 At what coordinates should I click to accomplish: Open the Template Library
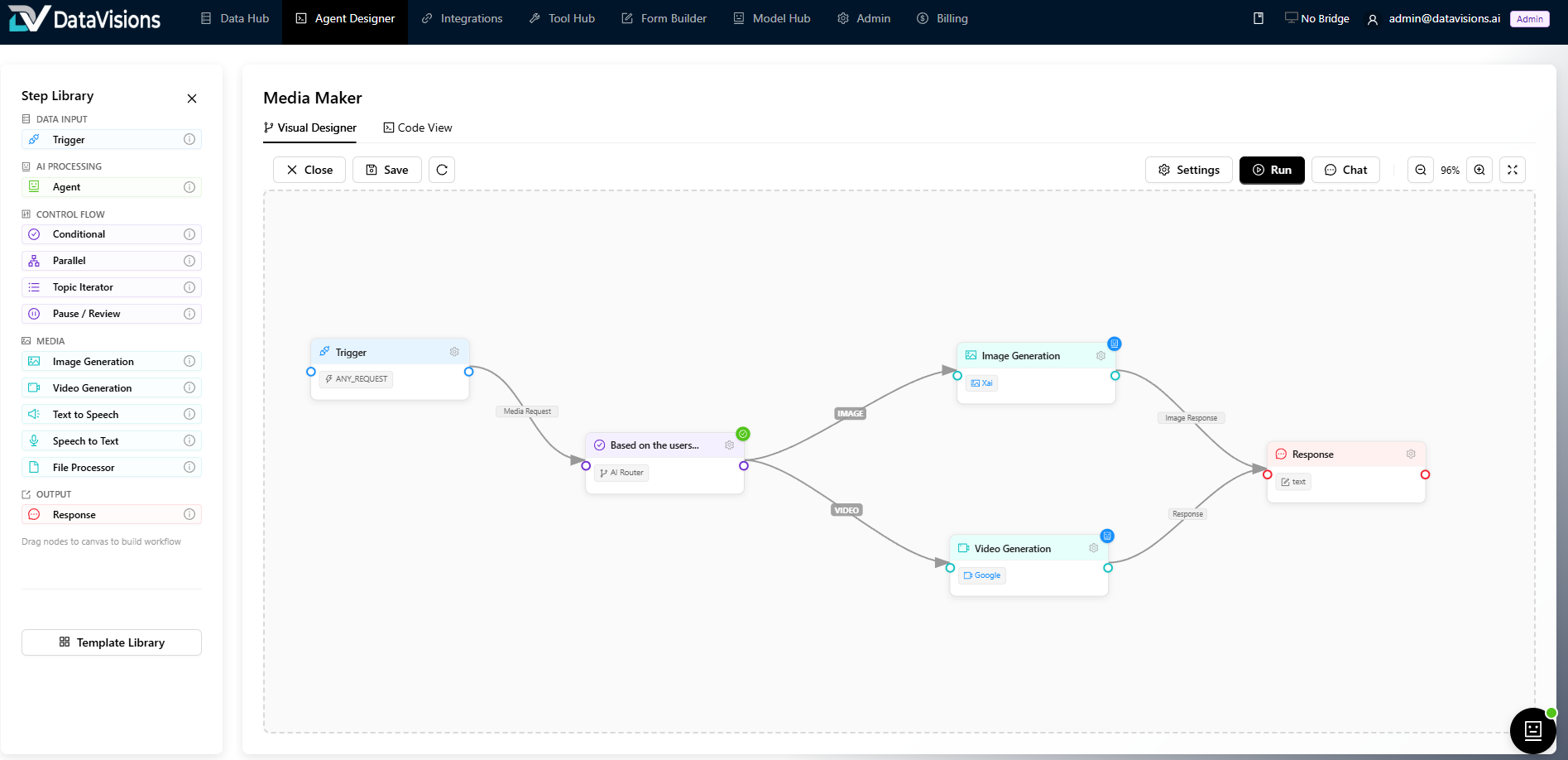click(x=112, y=642)
